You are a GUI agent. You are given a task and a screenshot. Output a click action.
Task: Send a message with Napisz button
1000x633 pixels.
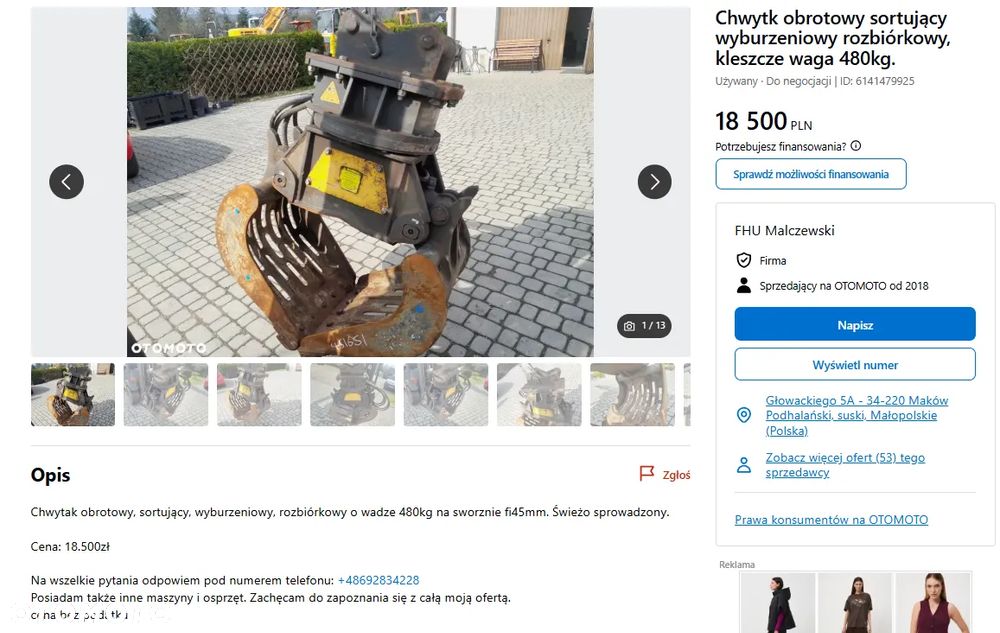855,324
